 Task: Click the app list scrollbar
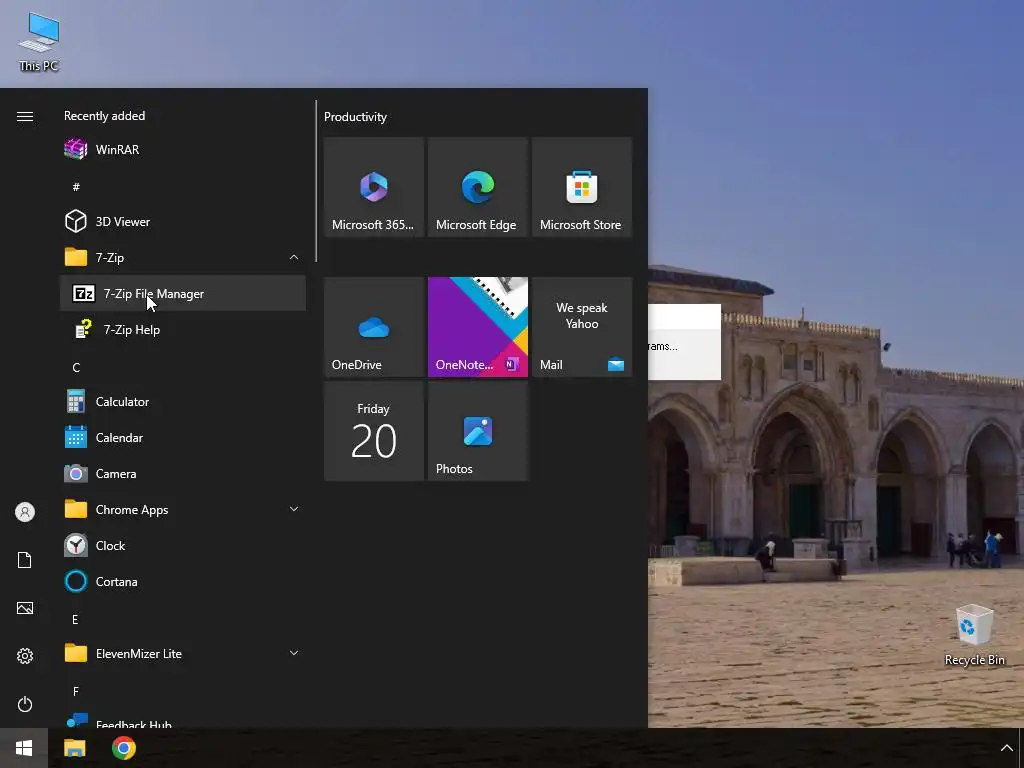[x=316, y=181]
